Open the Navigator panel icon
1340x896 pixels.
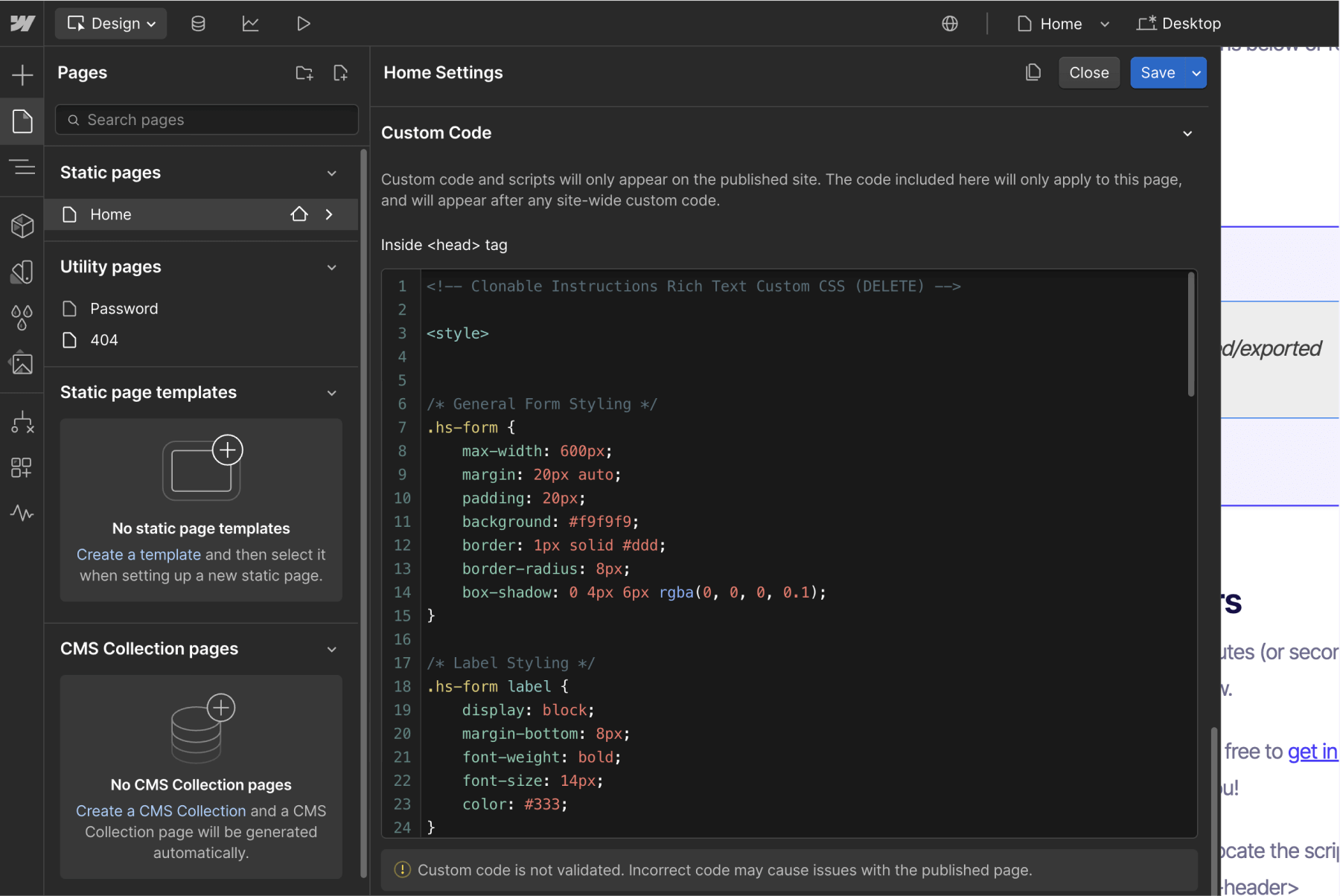[22, 167]
